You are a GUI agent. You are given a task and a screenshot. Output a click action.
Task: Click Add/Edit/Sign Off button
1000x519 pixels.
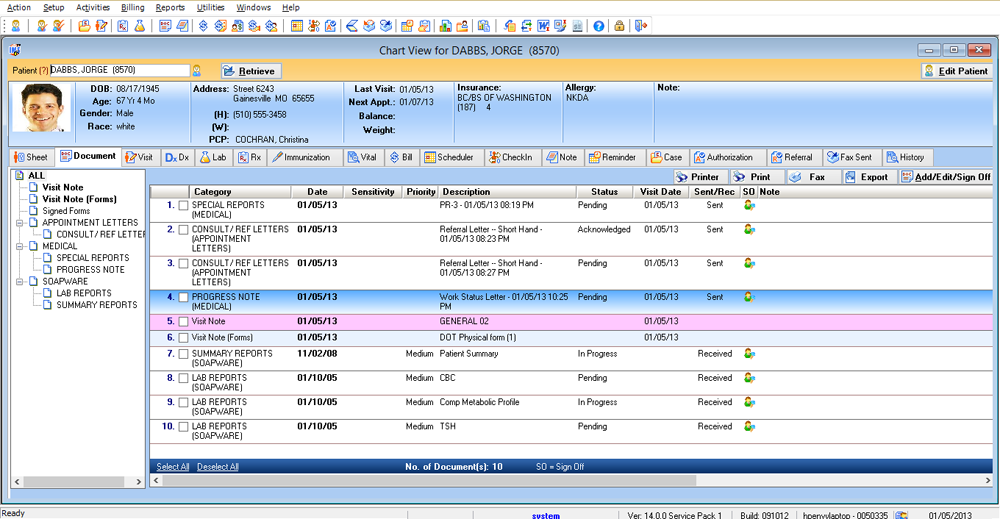[946, 177]
